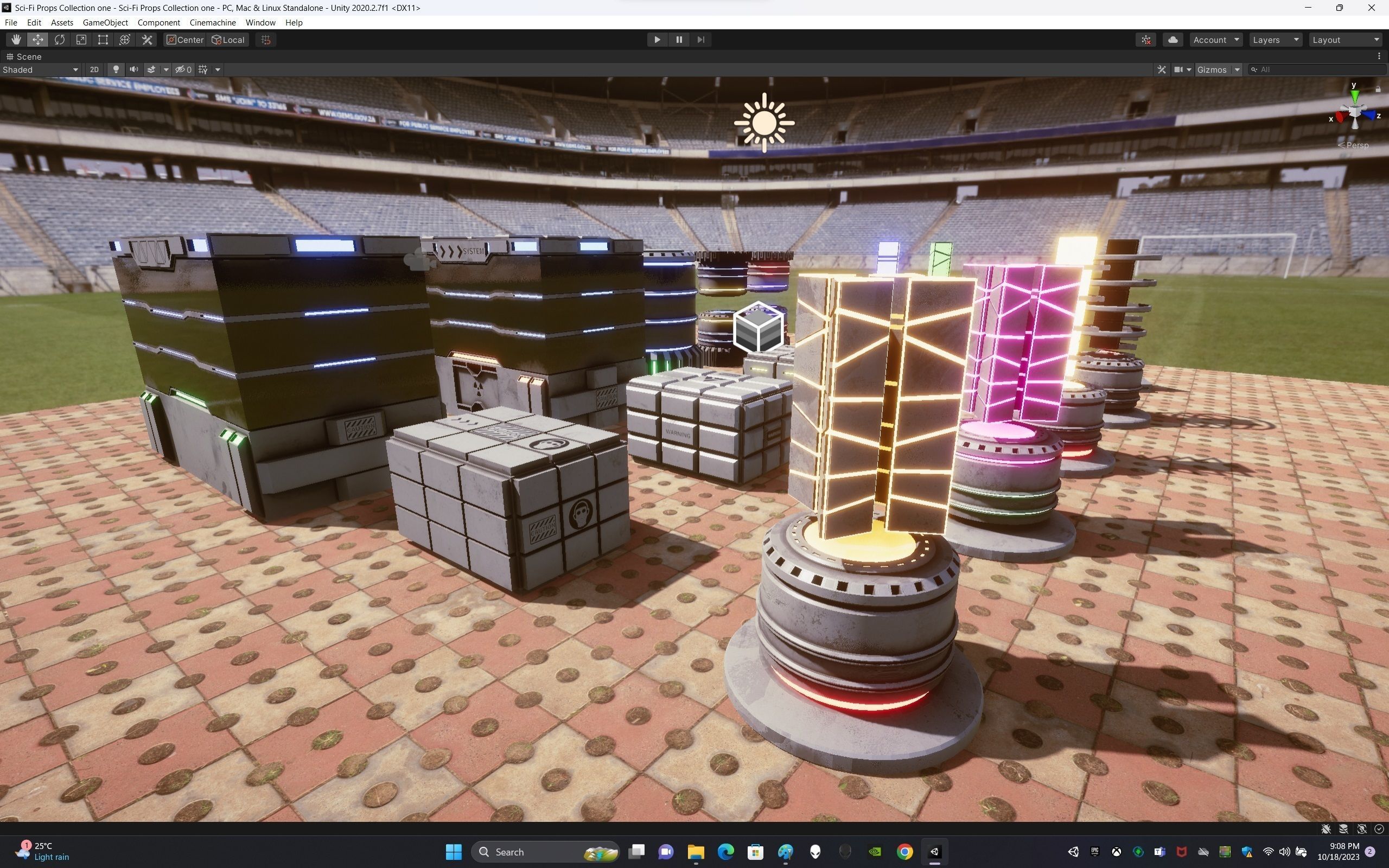Select the Rect transform tool
Image resolution: width=1389 pixels, height=868 pixels.
(103, 40)
